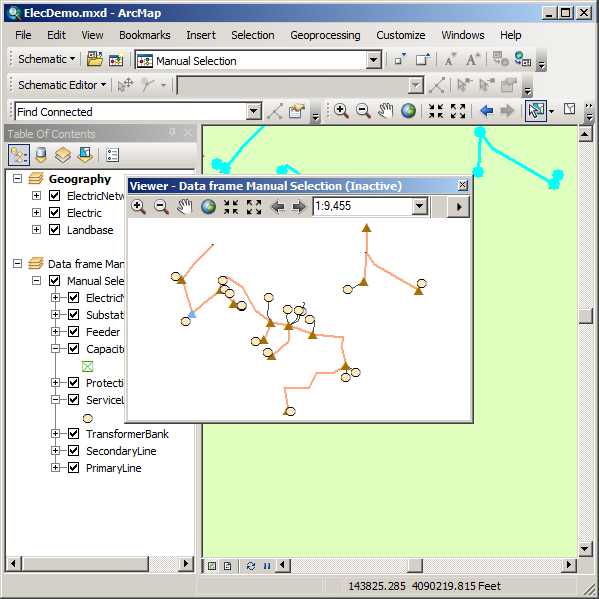This screenshot has height=599, width=599.
Task: Select Pan tool in the Viewer window
Action: 185,207
